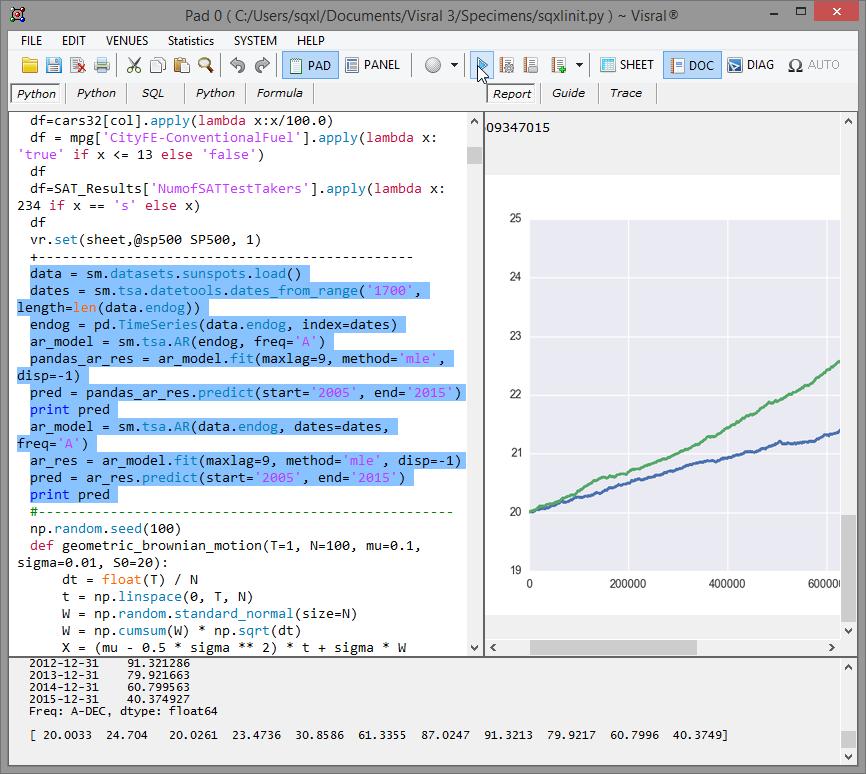Viewport: 866px width, 774px height.
Task: Click the scissors cut icon
Action: (134, 65)
